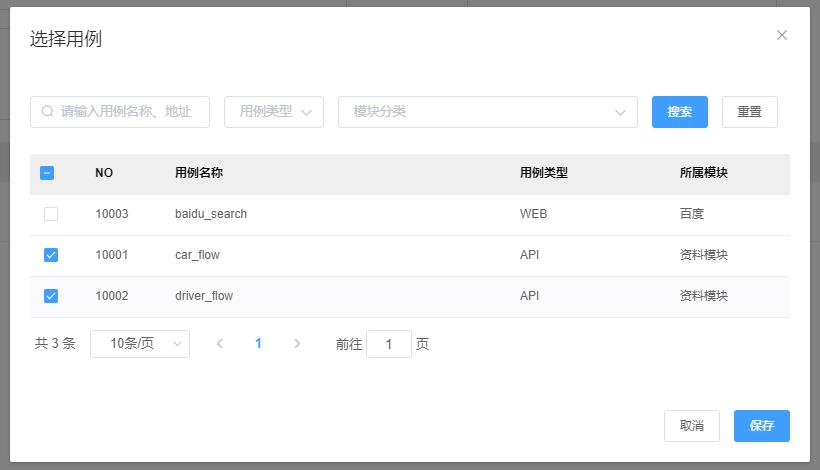Click the number 10003 cell
The width and height of the screenshot is (820, 470).
pyautogui.click(x=112, y=214)
